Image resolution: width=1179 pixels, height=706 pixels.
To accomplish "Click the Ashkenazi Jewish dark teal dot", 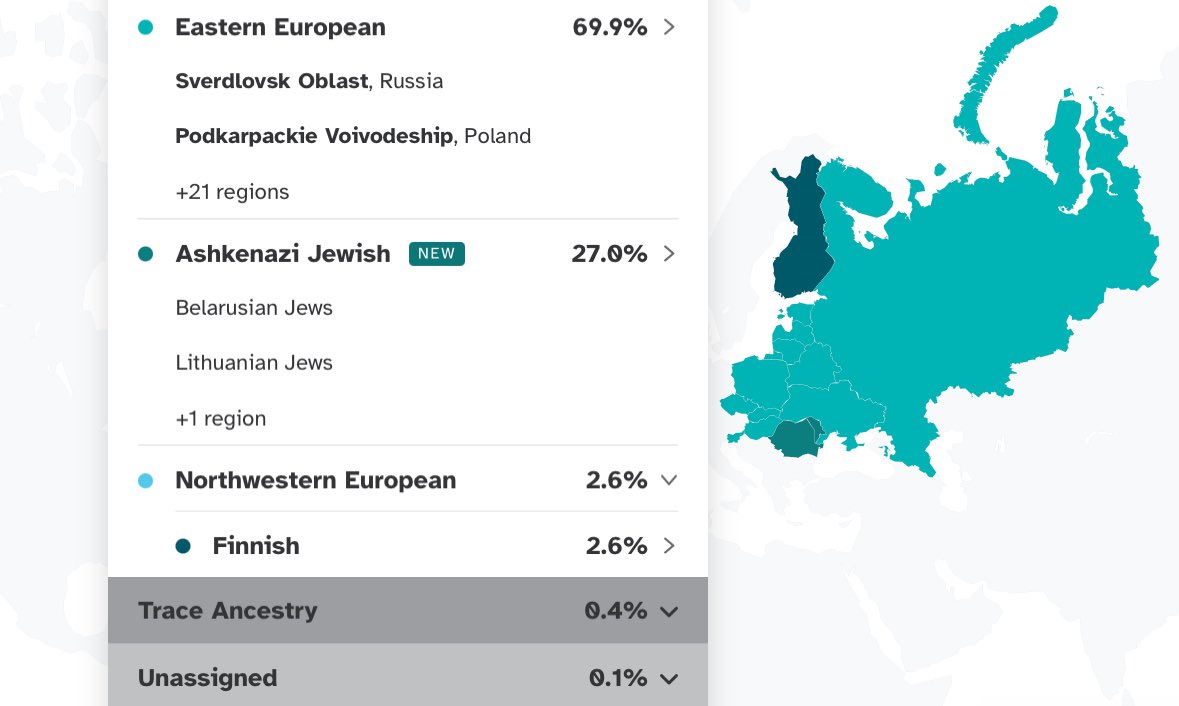I will click(x=146, y=254).
